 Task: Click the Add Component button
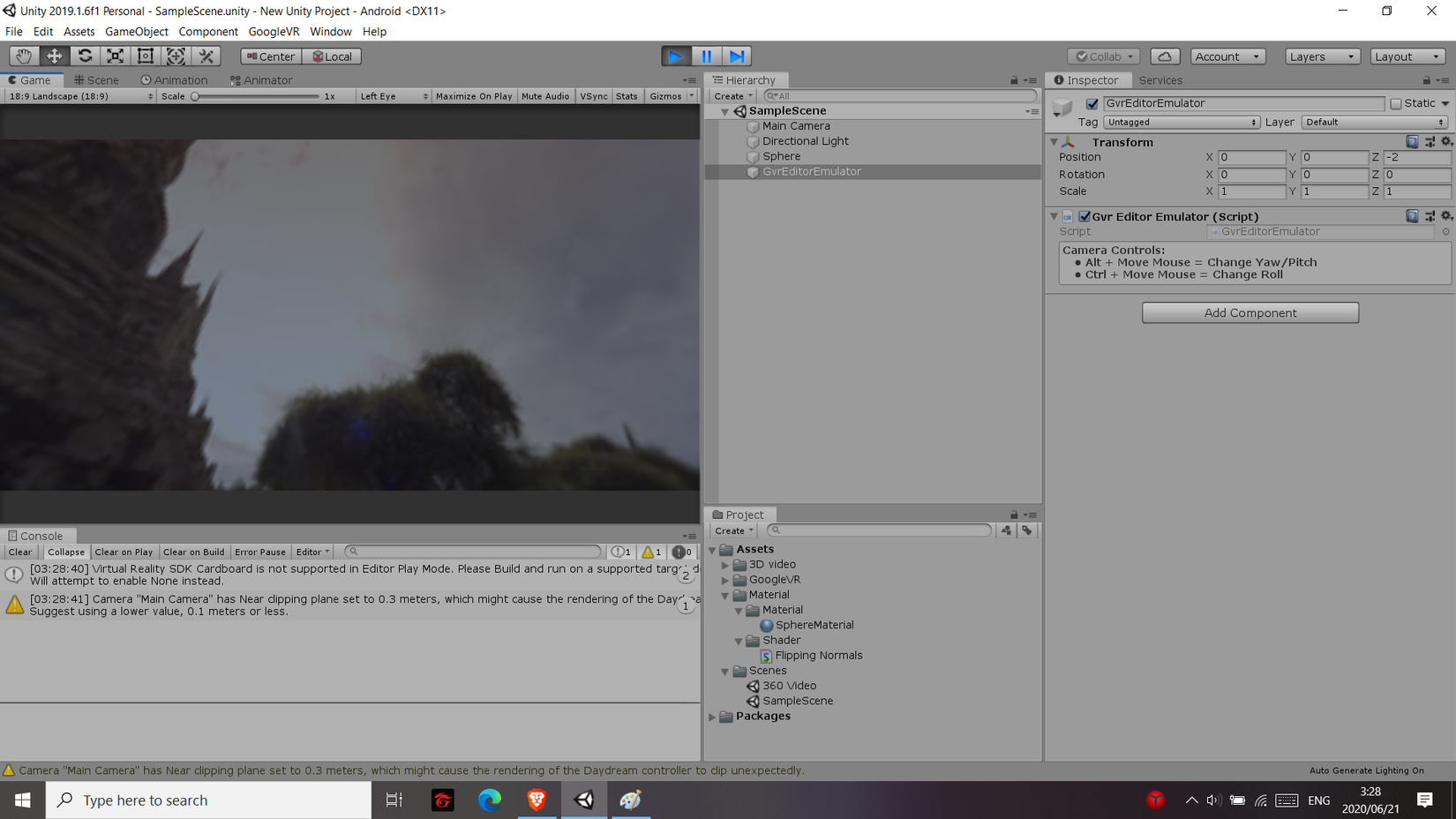(x=1250, y=313)
